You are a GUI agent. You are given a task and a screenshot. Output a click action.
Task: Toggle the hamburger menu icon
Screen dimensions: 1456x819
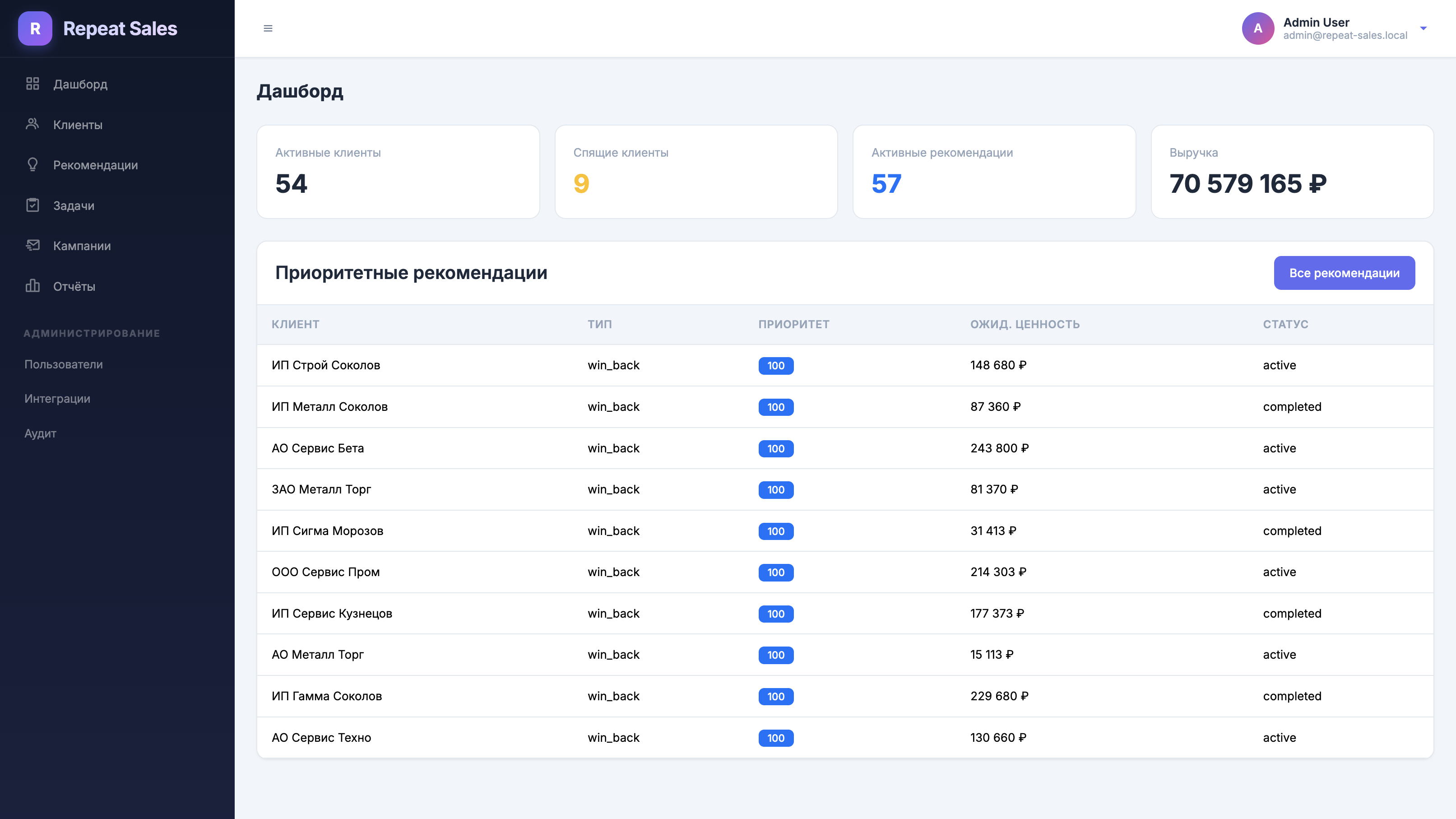click(x=268, y=28)
